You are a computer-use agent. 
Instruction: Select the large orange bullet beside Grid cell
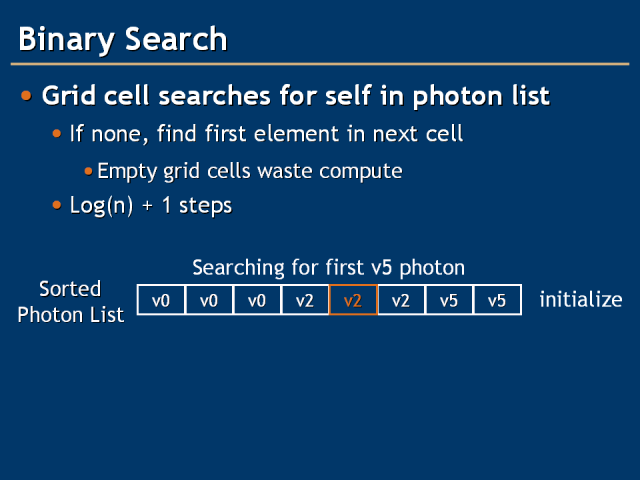click(x=27, y=96)
